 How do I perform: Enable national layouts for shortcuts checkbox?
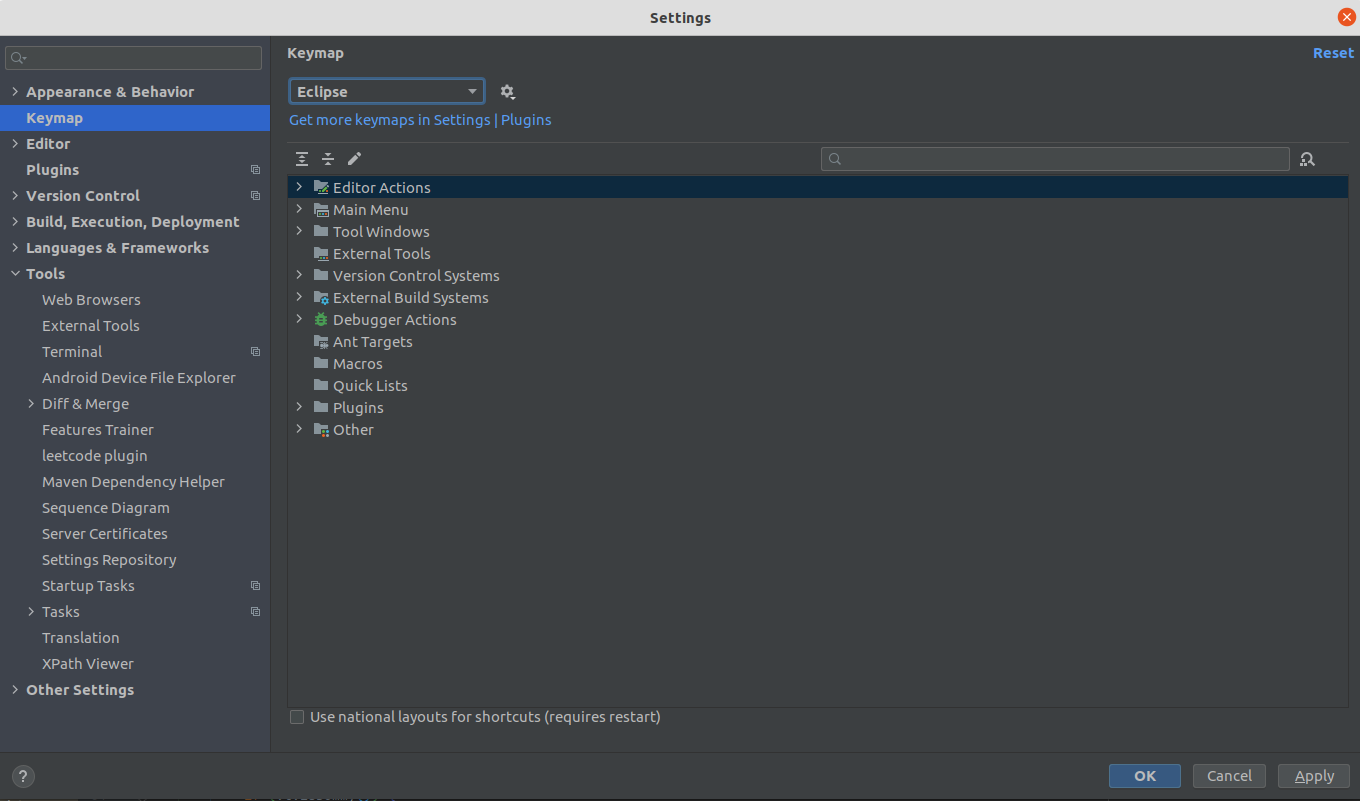pos(297,717)
